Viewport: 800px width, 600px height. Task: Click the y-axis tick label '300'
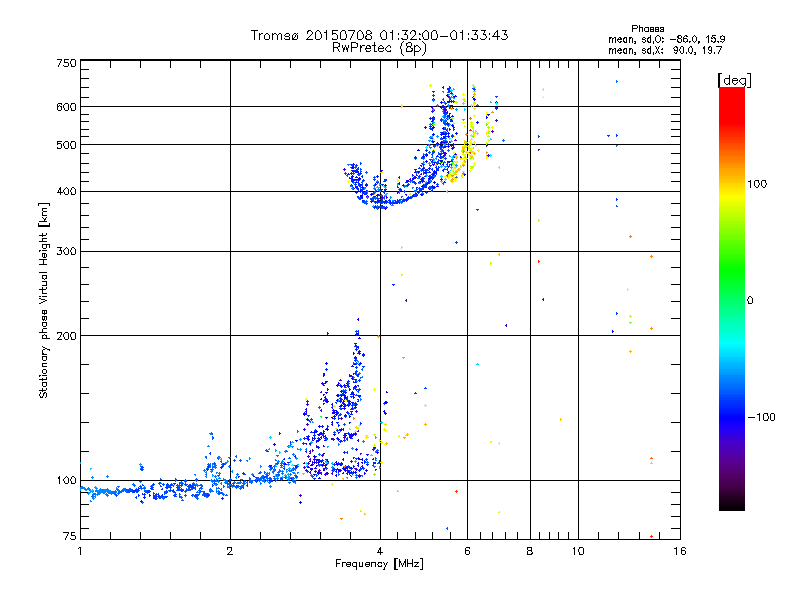(x=66, y=251)
